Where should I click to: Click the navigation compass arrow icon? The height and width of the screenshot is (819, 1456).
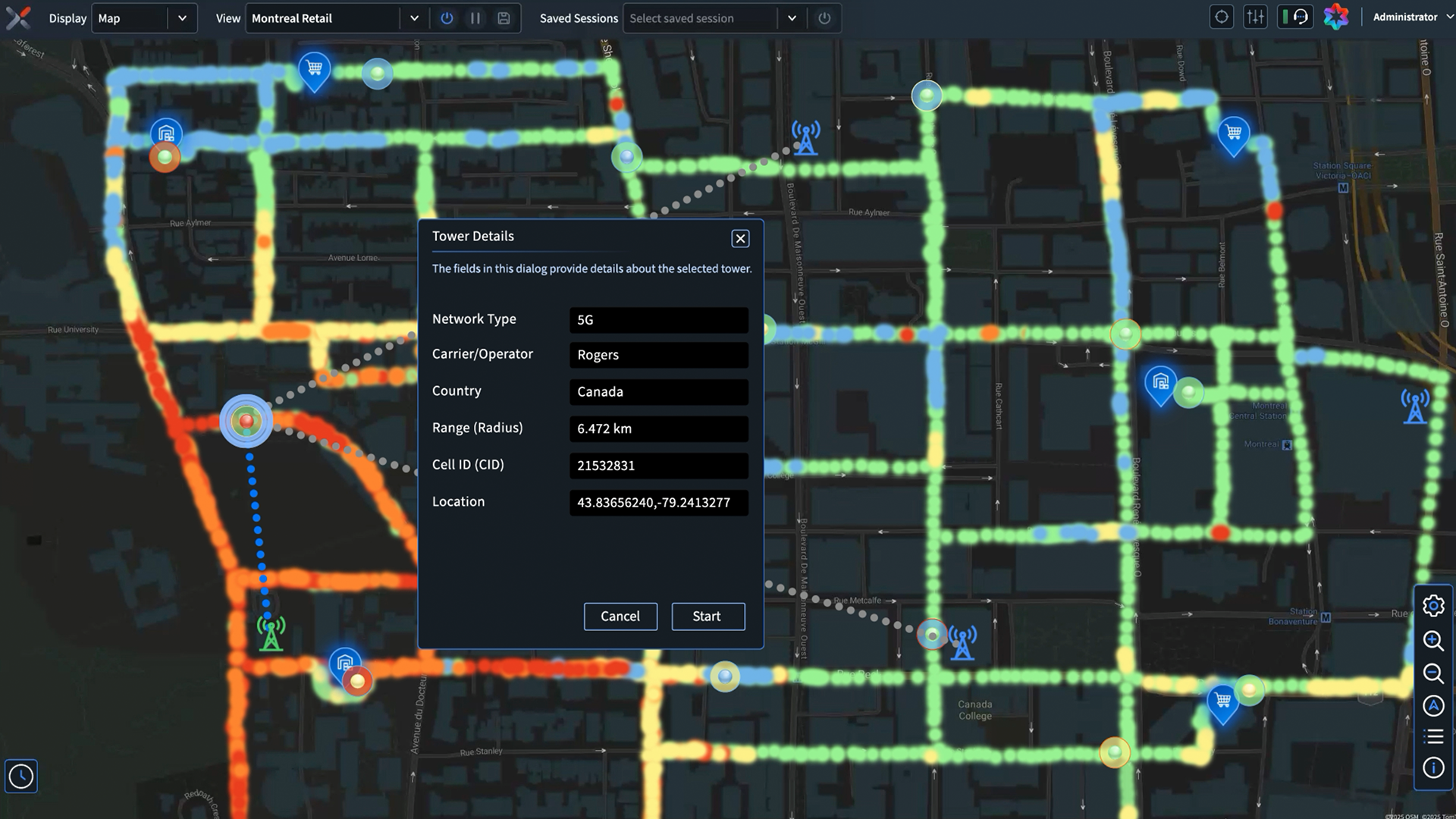coord(1432,706)
